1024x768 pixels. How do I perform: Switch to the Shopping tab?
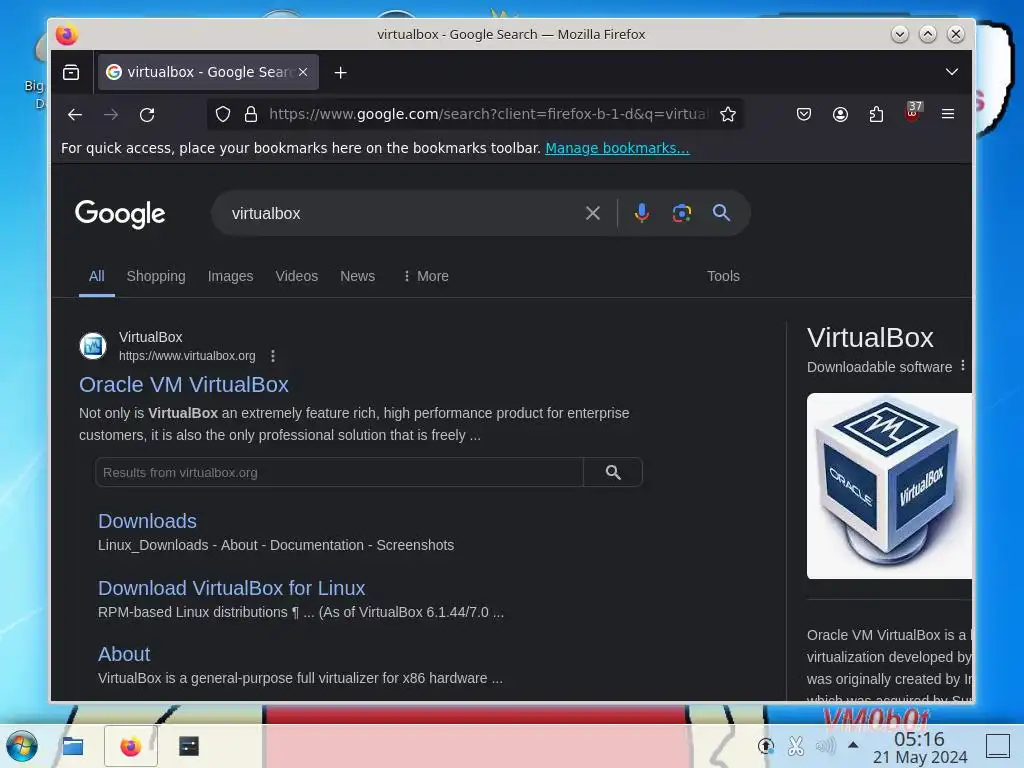pyautogui.click(x=156, y=276)
